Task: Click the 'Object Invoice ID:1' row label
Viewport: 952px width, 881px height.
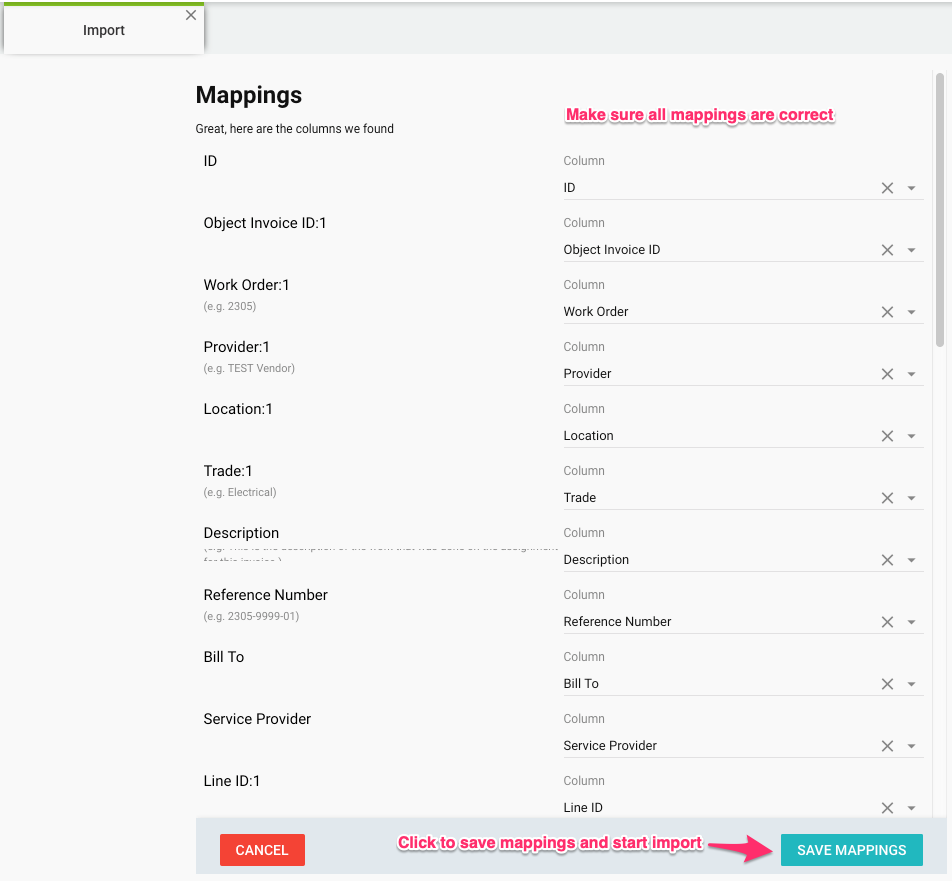Action: pyautogui.click(x=265, y=223)
